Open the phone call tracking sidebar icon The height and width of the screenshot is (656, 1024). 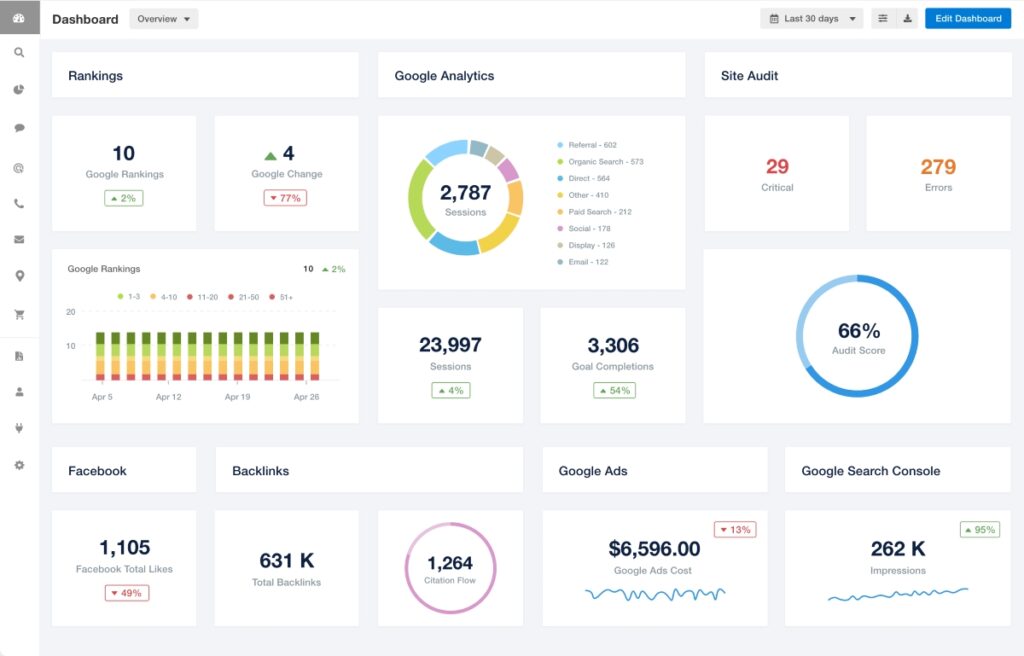19,204
